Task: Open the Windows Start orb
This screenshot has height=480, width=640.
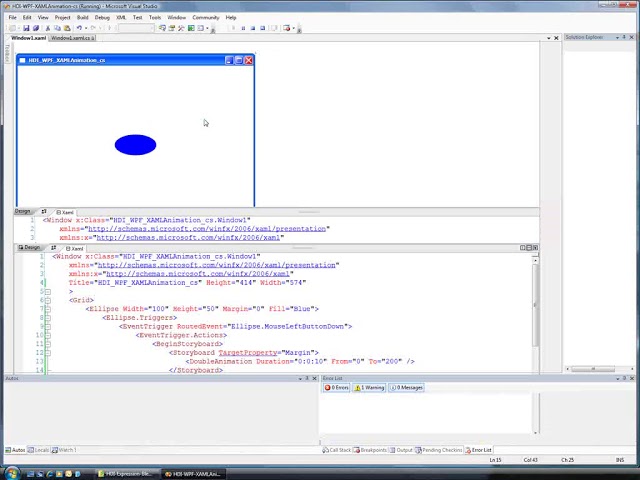Action: pos(12,473)
